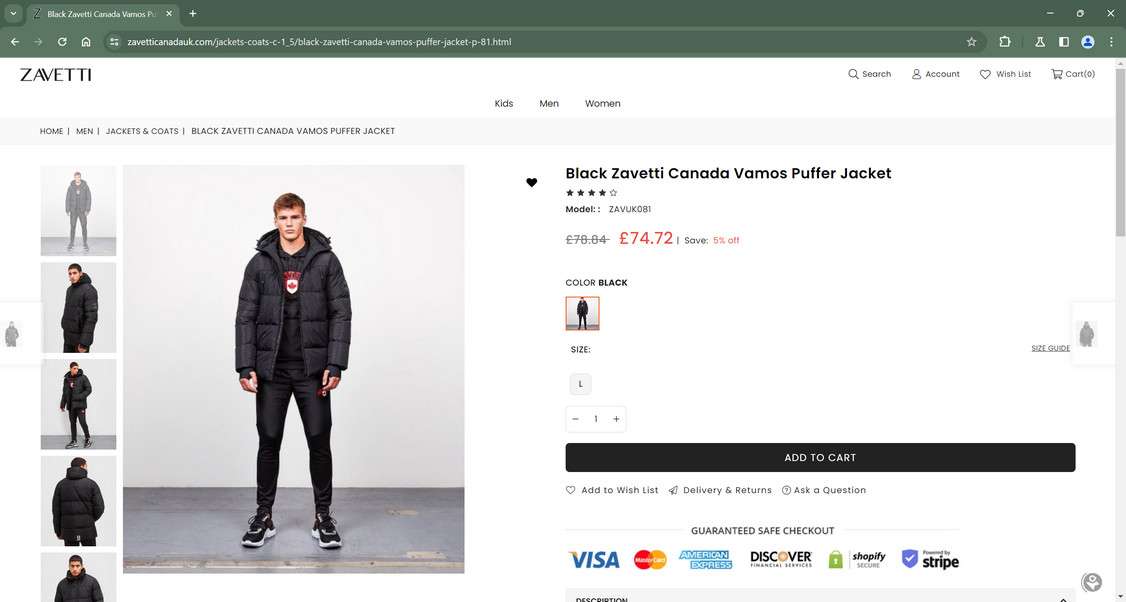View the shopping Cart icon in header
Image resolution: width=1126 pixels, height=602 pixels.
pos(1058,74)
